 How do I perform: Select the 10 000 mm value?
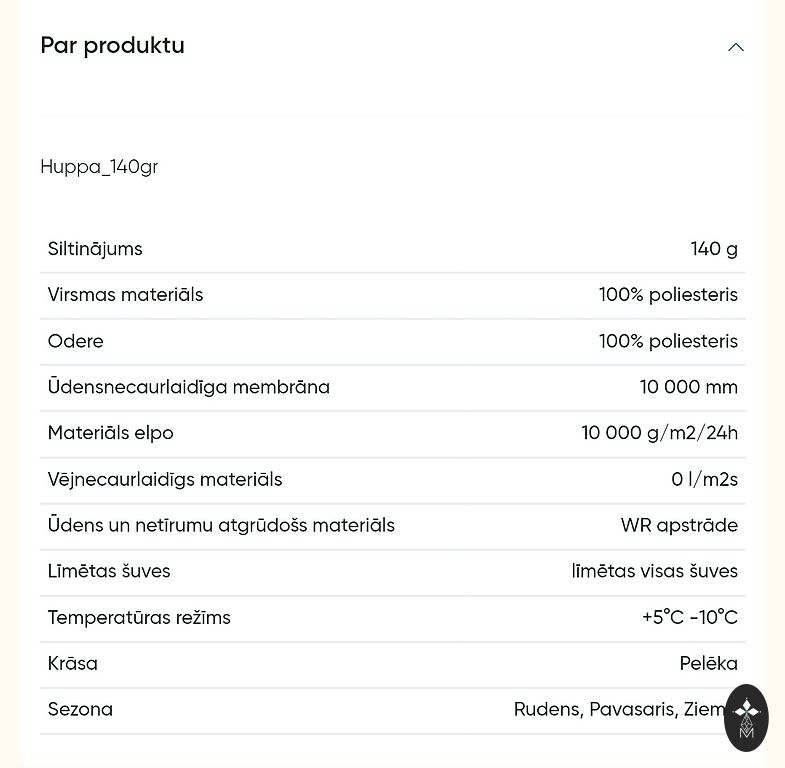[689, 387]
